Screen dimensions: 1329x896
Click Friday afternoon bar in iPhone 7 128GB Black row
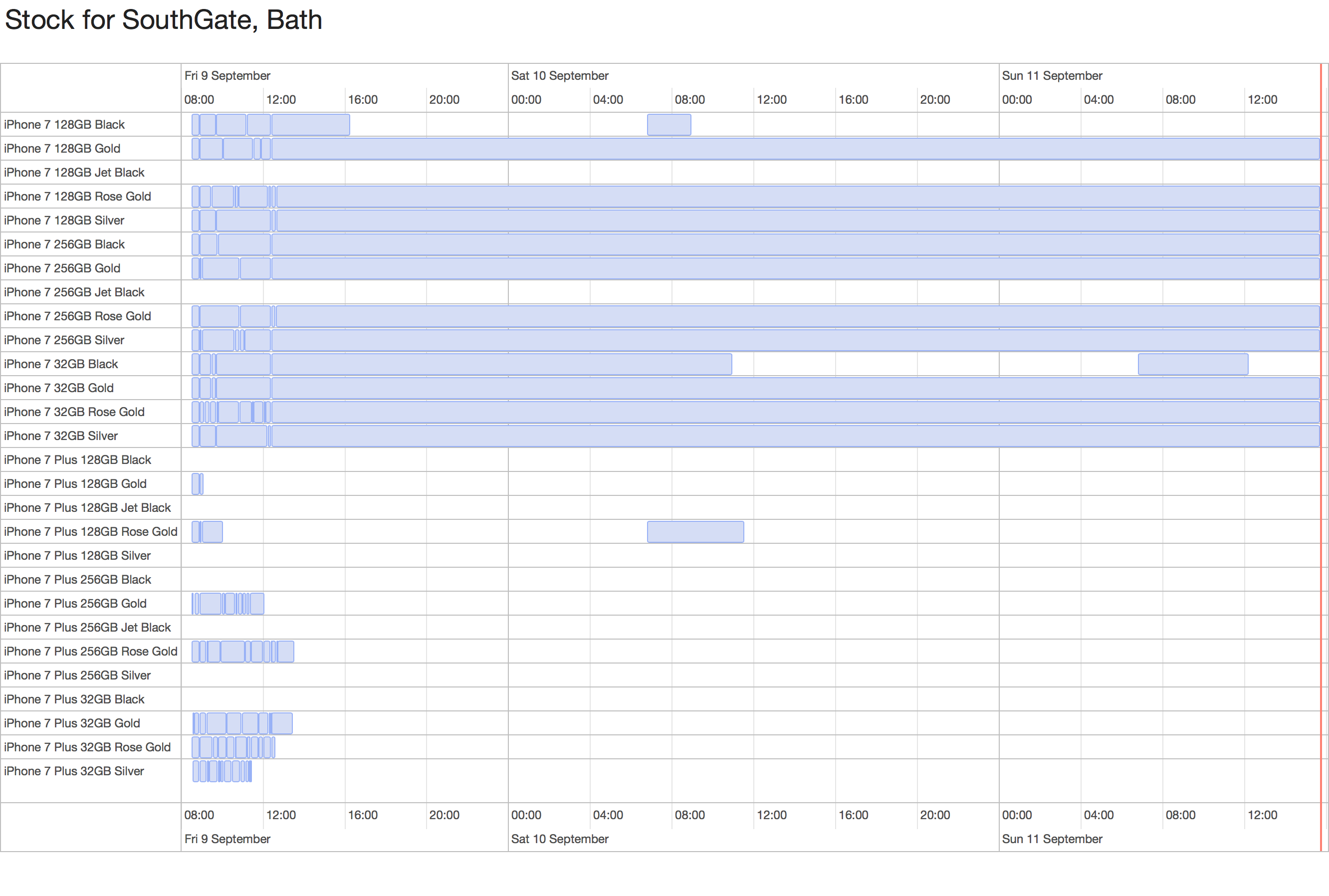click(310, 125)
